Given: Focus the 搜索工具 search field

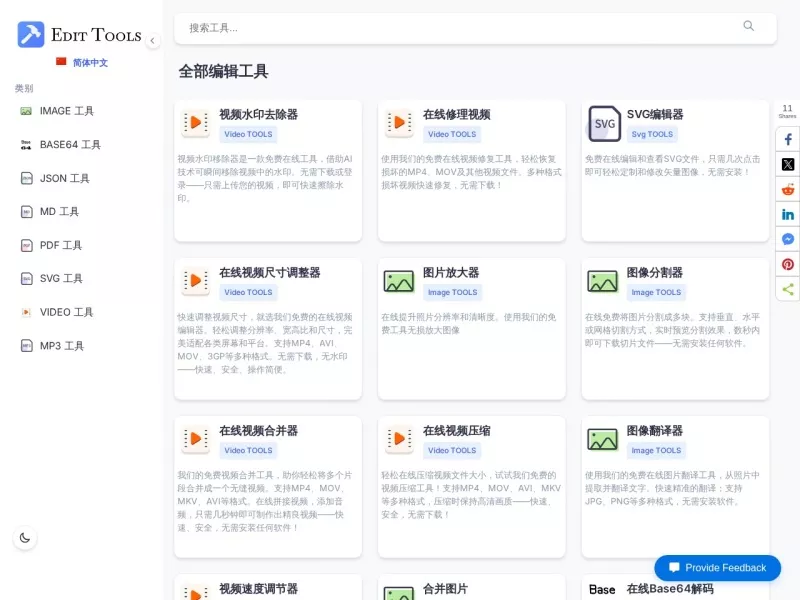Looking at the screenshot, I should pyautogui.click(x=475, y=28).
